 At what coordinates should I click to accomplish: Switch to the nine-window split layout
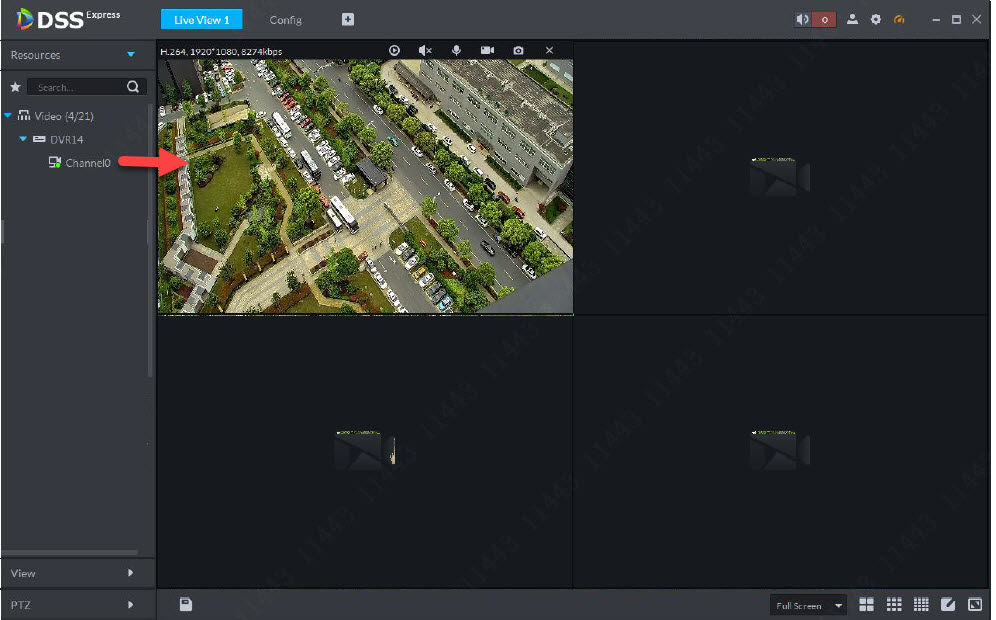click(894, 605)
